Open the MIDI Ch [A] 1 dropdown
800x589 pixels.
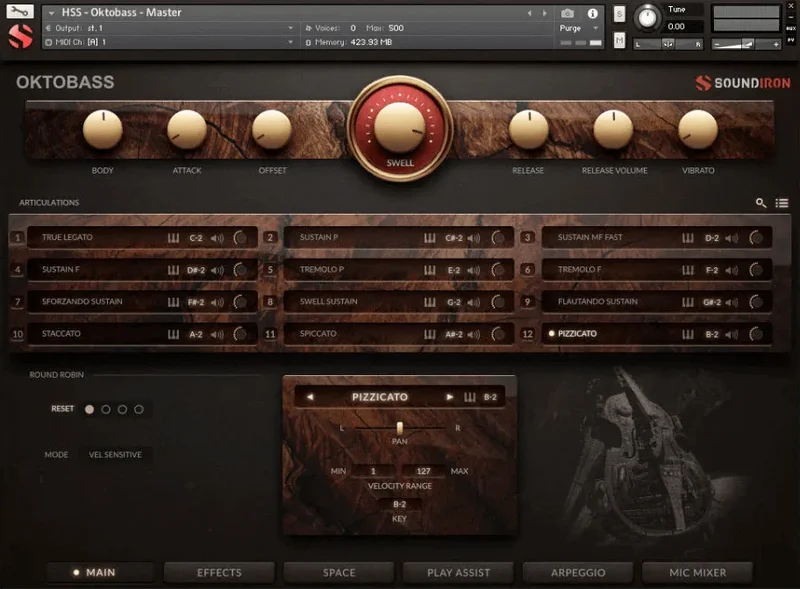tap(290, 42)
